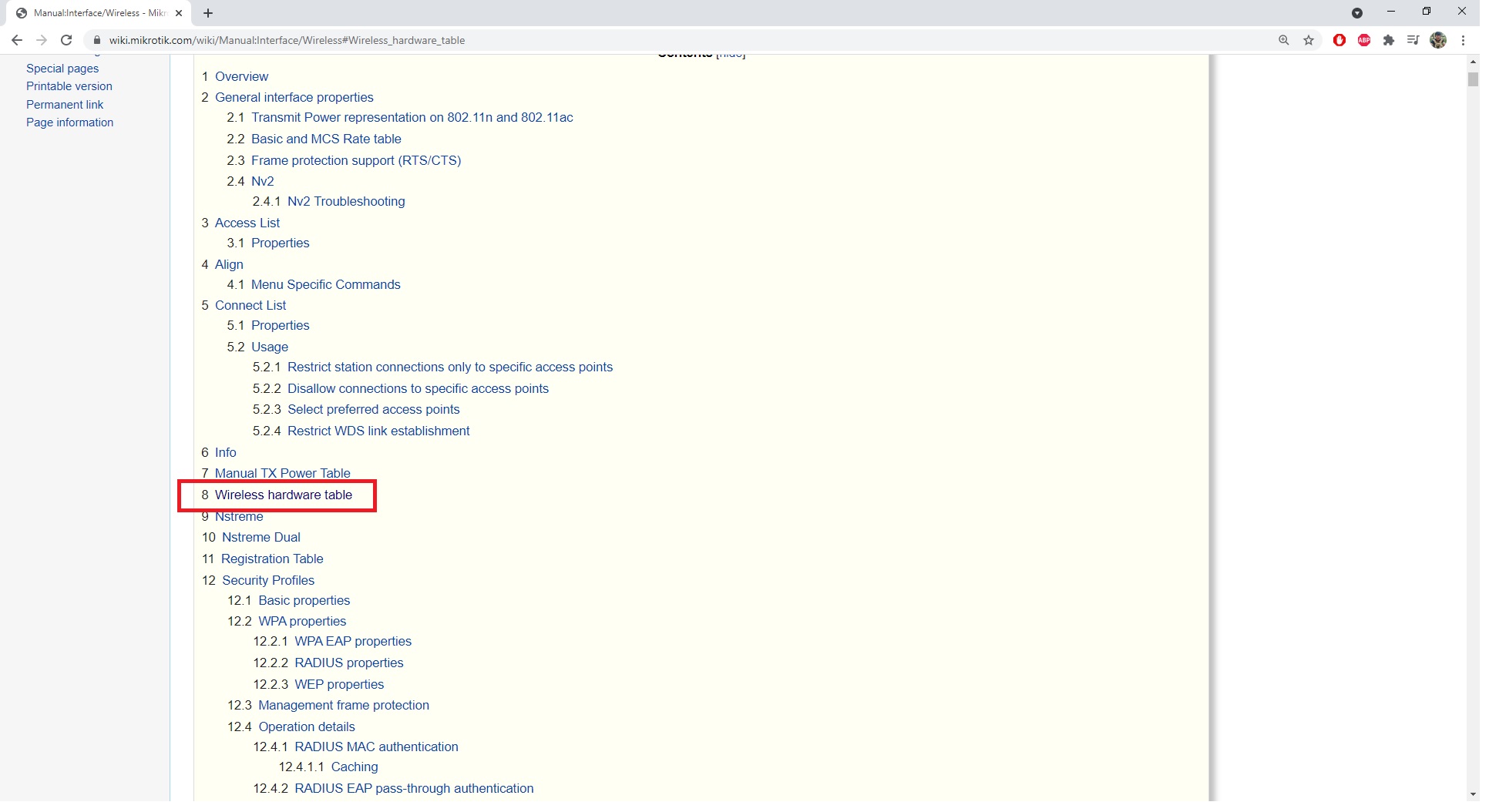Open 11 Registration Table section
Screen dimensions: 1489x812
click(x=274, y=559)
